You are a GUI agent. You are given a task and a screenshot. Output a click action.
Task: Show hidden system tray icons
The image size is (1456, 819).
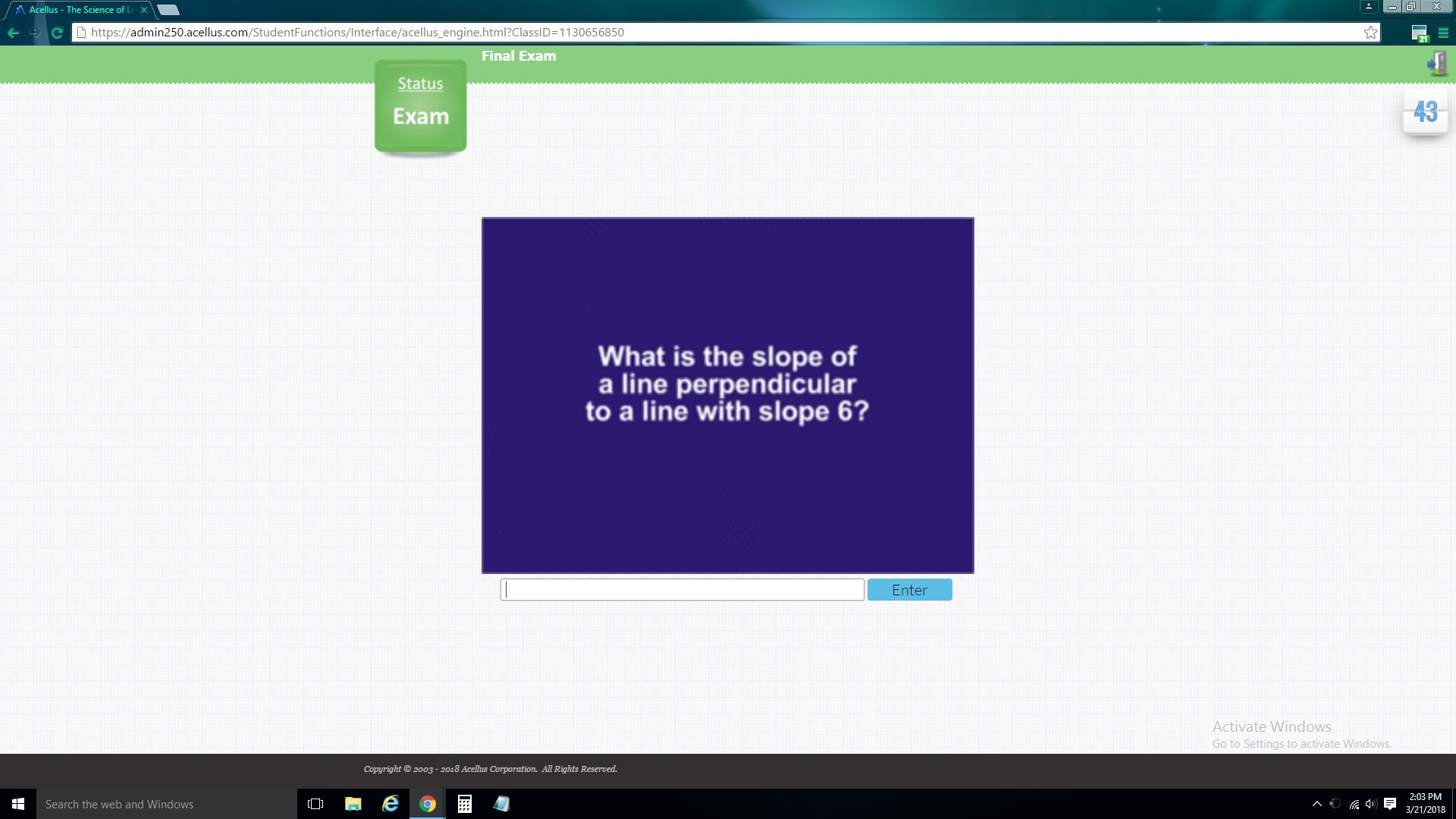click(x=1316, y=804)
